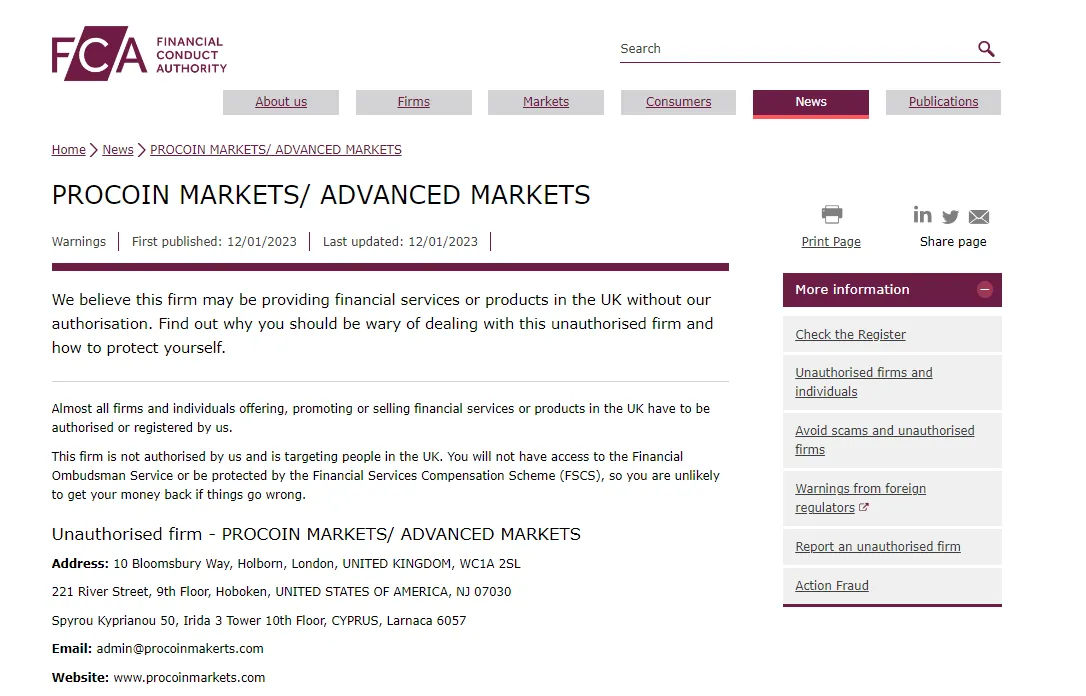Open the Action Fraud link
This screenshot has width=1086, height=696.
pos(832,585)
